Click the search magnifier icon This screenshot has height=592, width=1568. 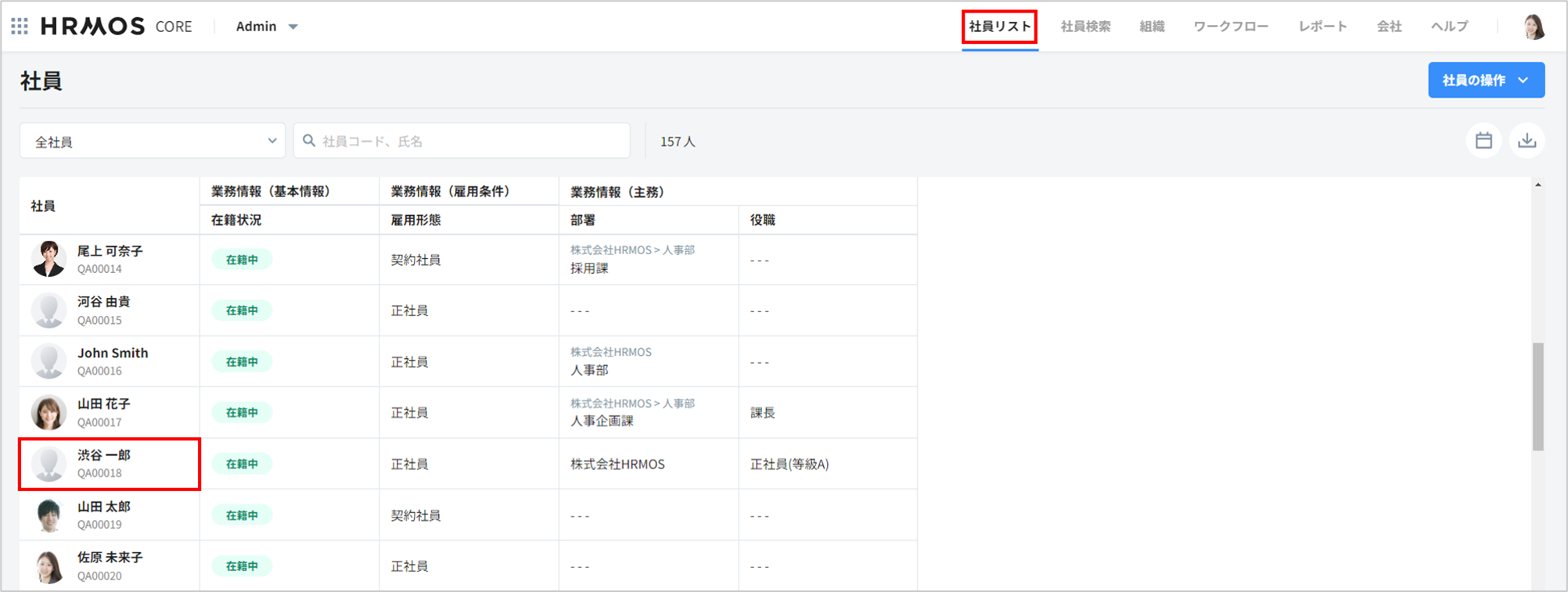pyautogui.click(x=309, y=141)
